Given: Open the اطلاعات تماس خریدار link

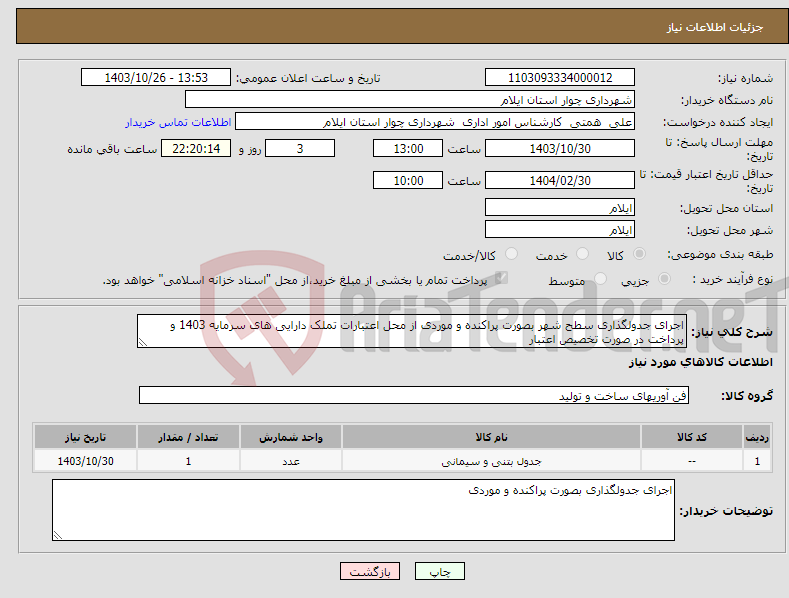Looking at the screenshot, I should point(178,122).
